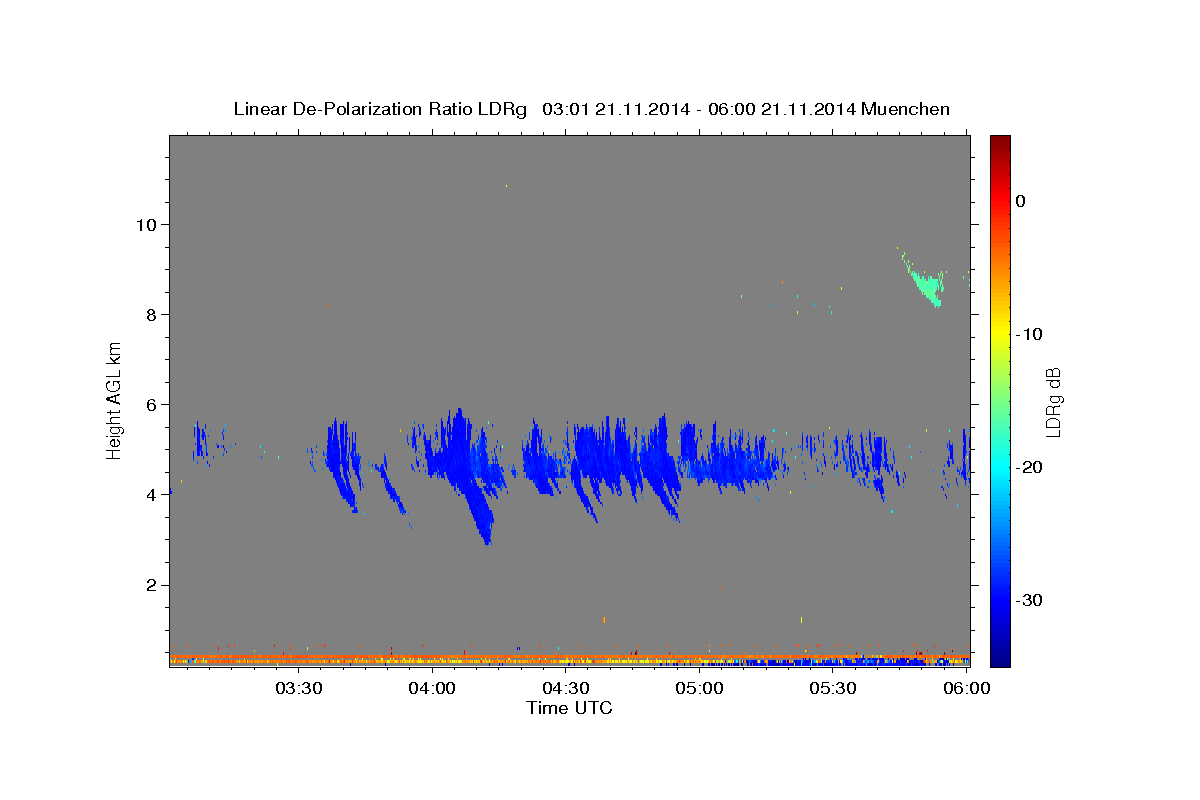Click the colorbar tick label "-20"

pyautogui.click(x=1029, y=467)
